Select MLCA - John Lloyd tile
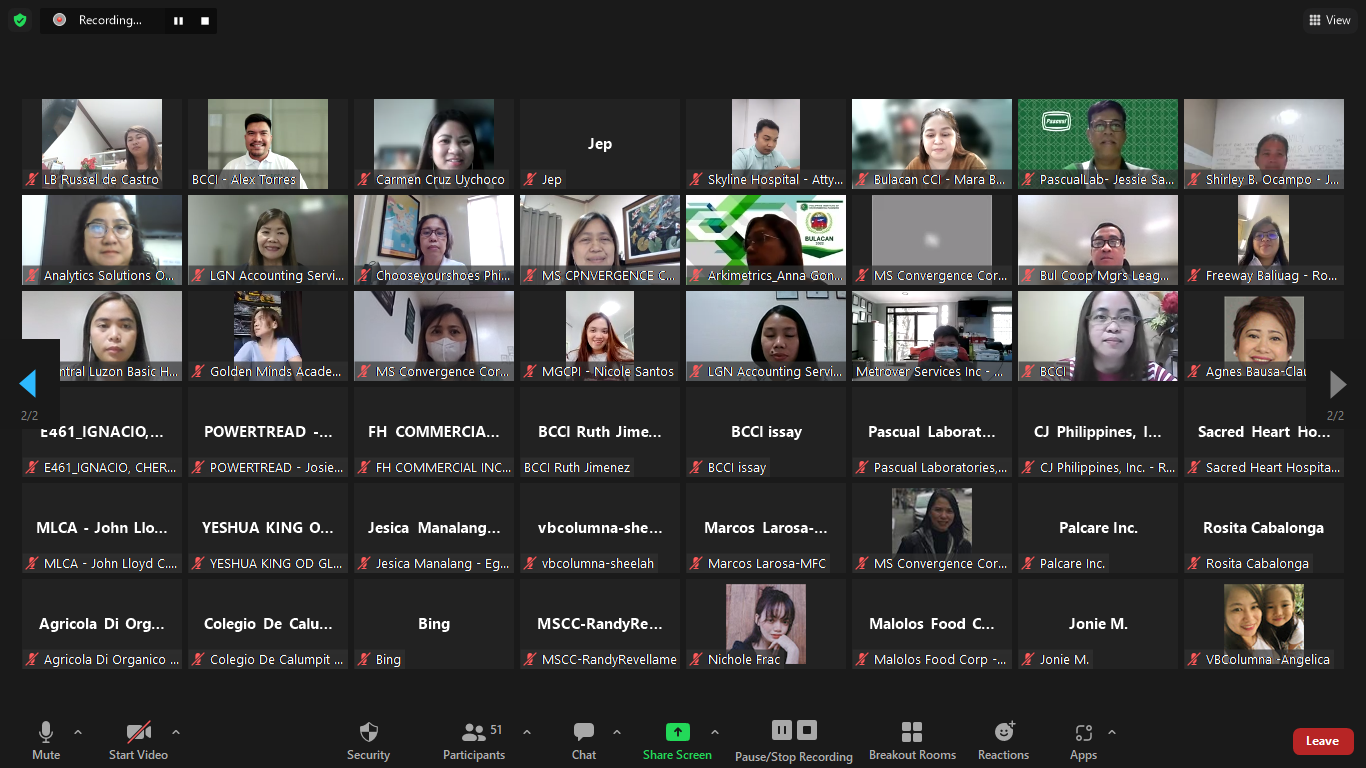This screenshot has width=1366, height=768. click(x=102, y=528)
